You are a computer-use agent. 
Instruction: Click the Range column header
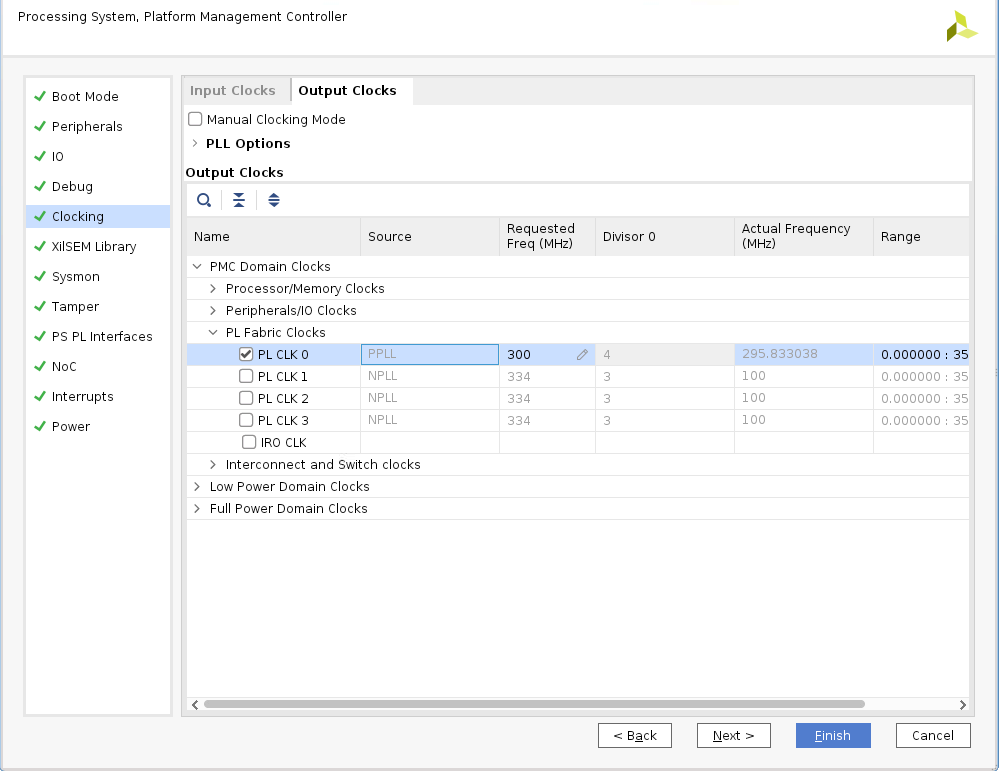pyautogui.click(x=921, y=236)
